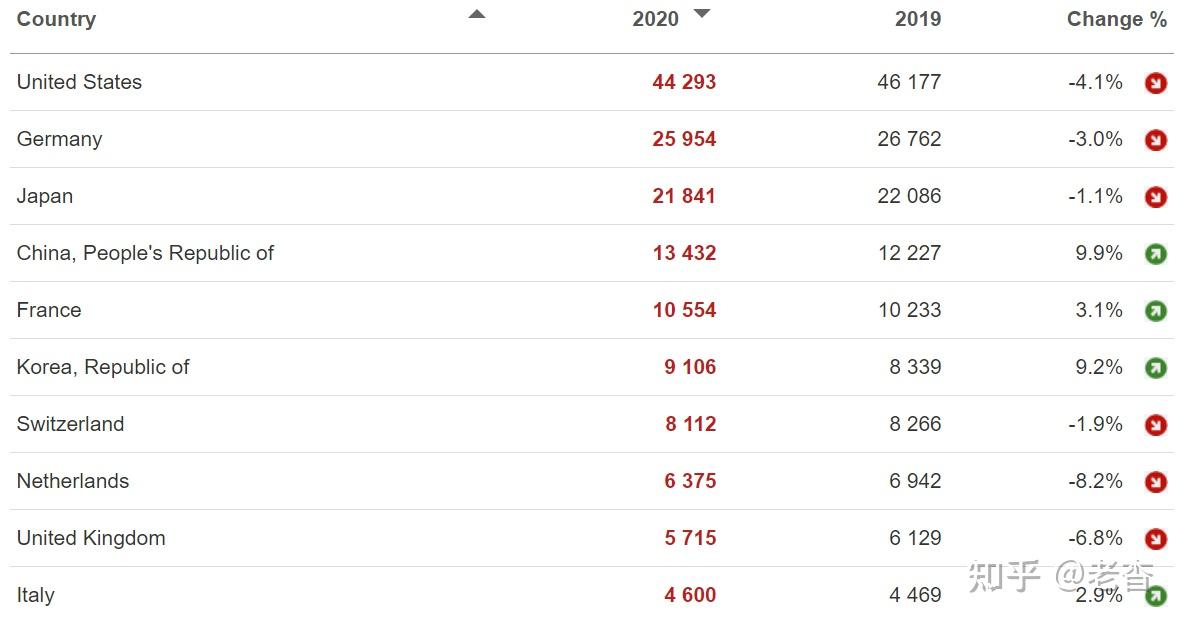The image size is (1184, 623).
Task: Click Japan's red decline arrow icon
Action: (1156, 197)
